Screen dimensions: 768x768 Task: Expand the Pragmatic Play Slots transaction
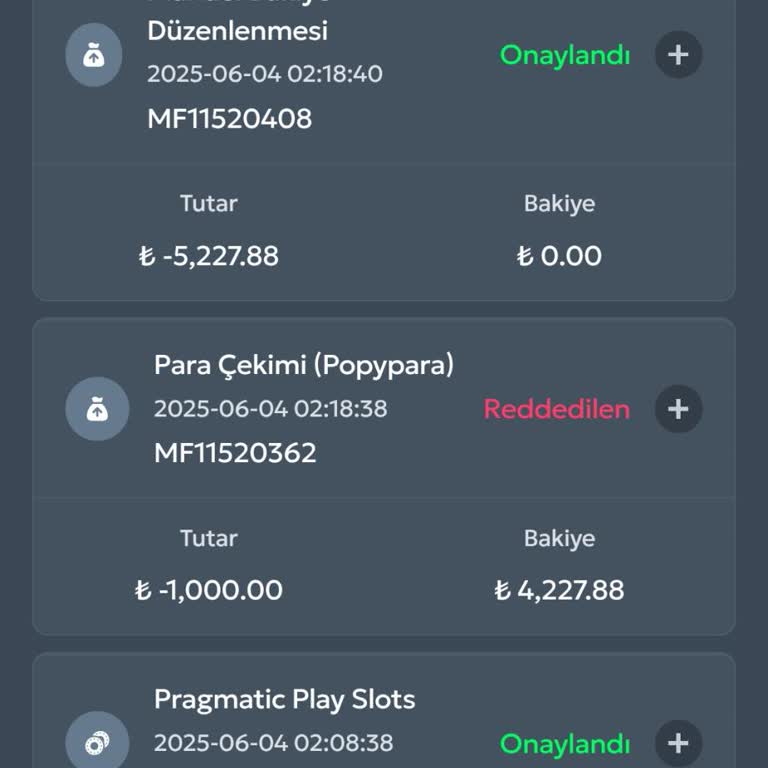point(678,743)
